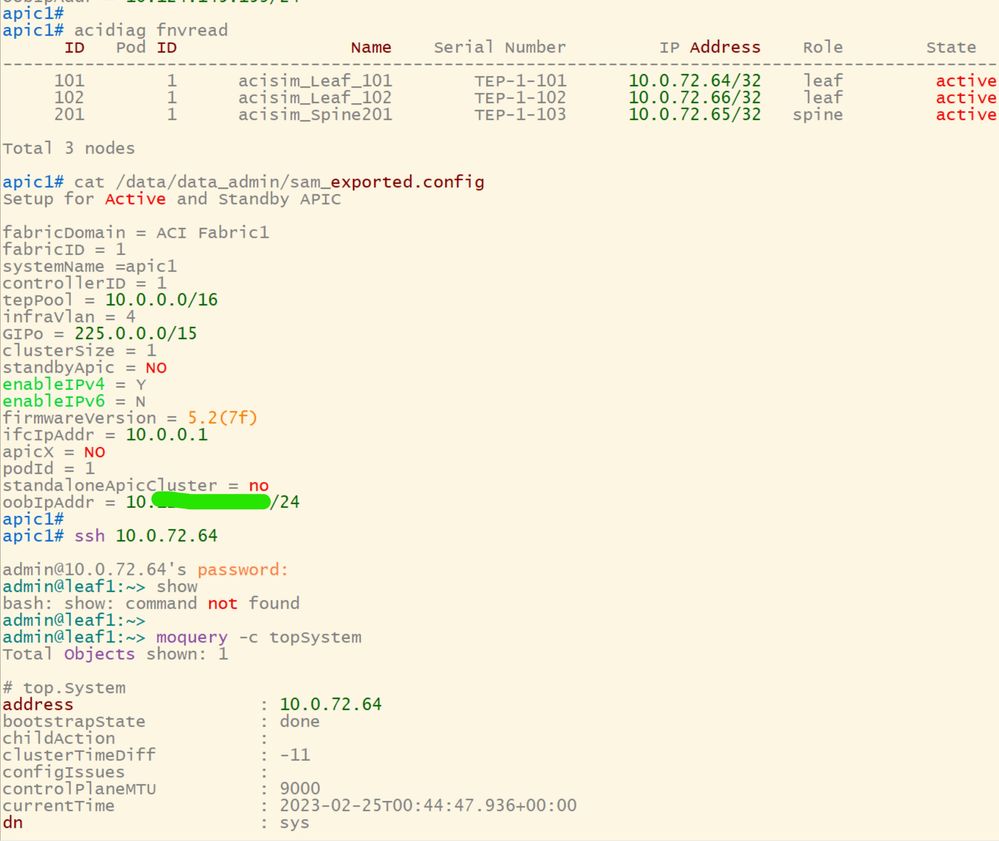This screenshot has height=841, width=999.
Task: Click systemName =apic1 line
Action: 89,266
